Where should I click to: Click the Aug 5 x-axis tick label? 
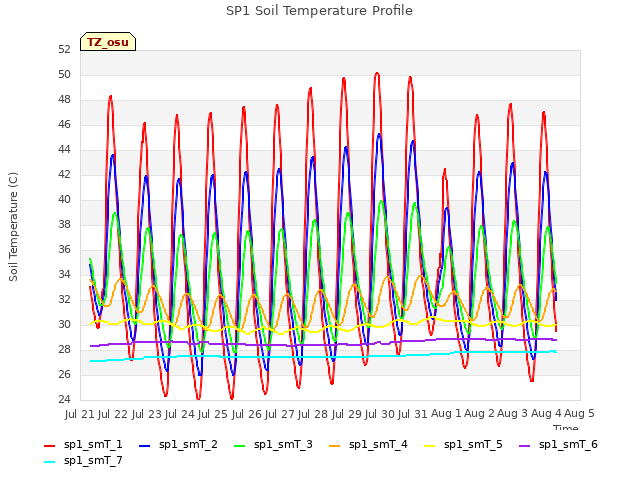[x=580, y=414]
